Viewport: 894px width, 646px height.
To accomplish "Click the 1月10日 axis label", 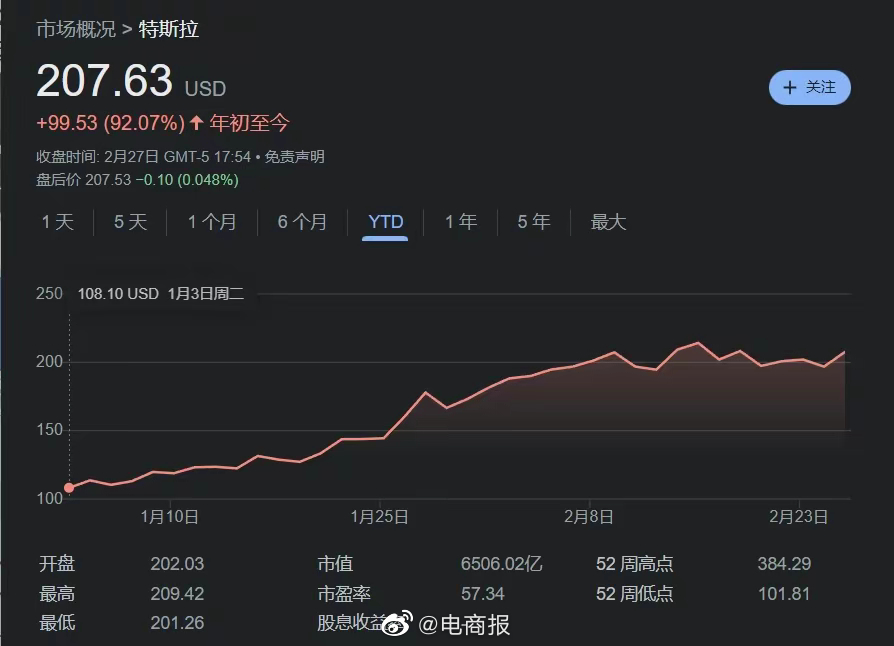I will (169, 517).
